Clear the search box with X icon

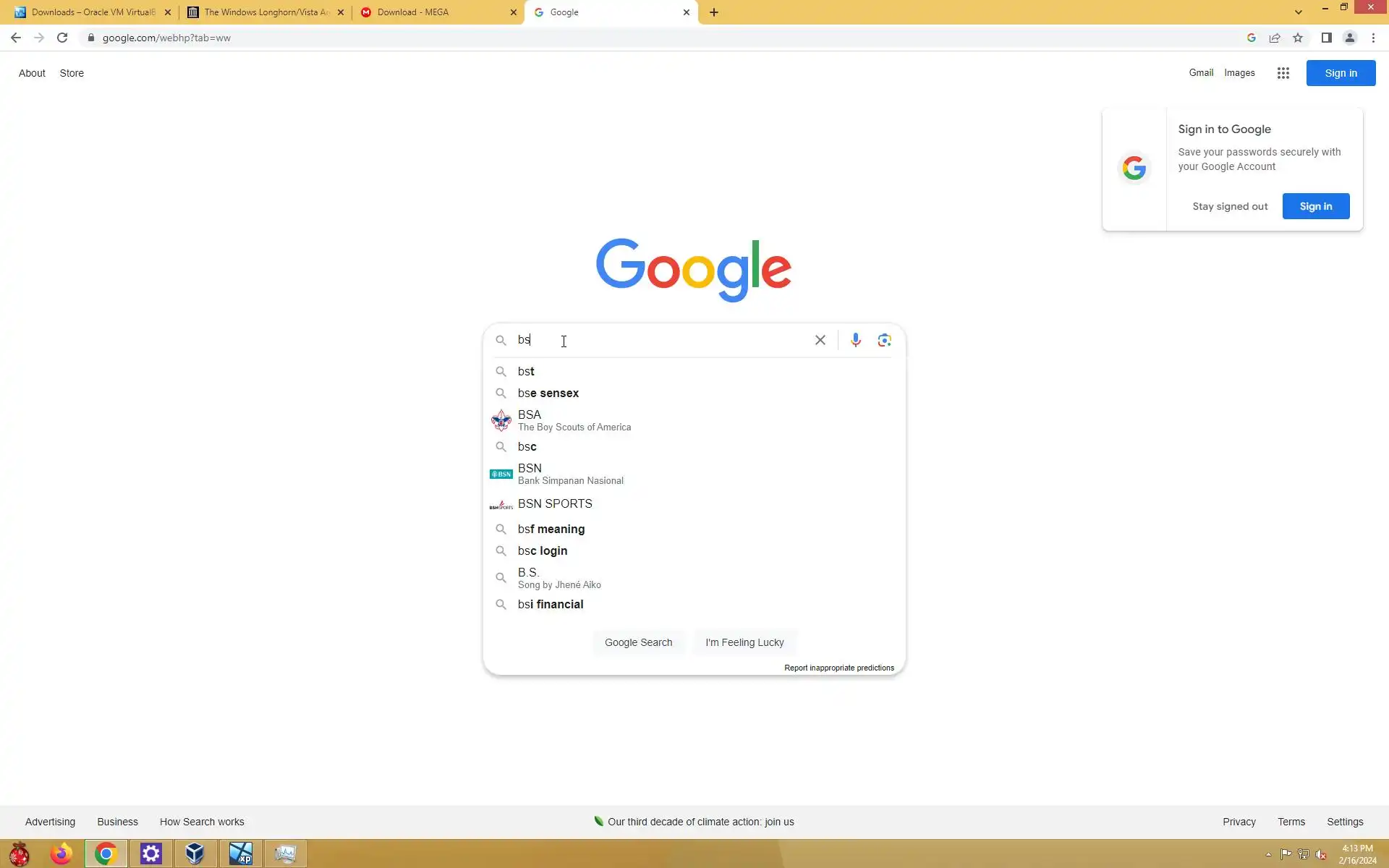pyautogui.click(x=820, y=340)
